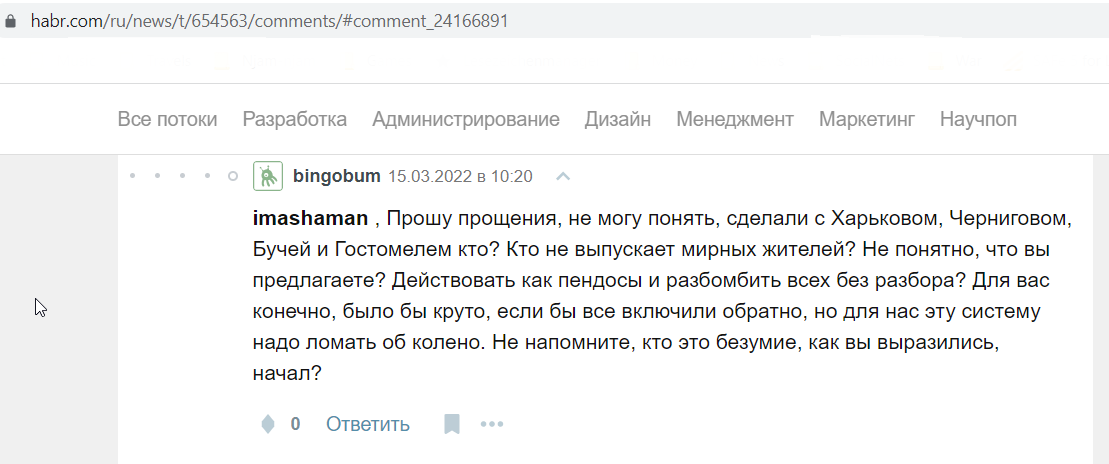Viewport: 1109px width, 464px height.
Task: Open bingobum's green avatar image
Action: (268, 176)
